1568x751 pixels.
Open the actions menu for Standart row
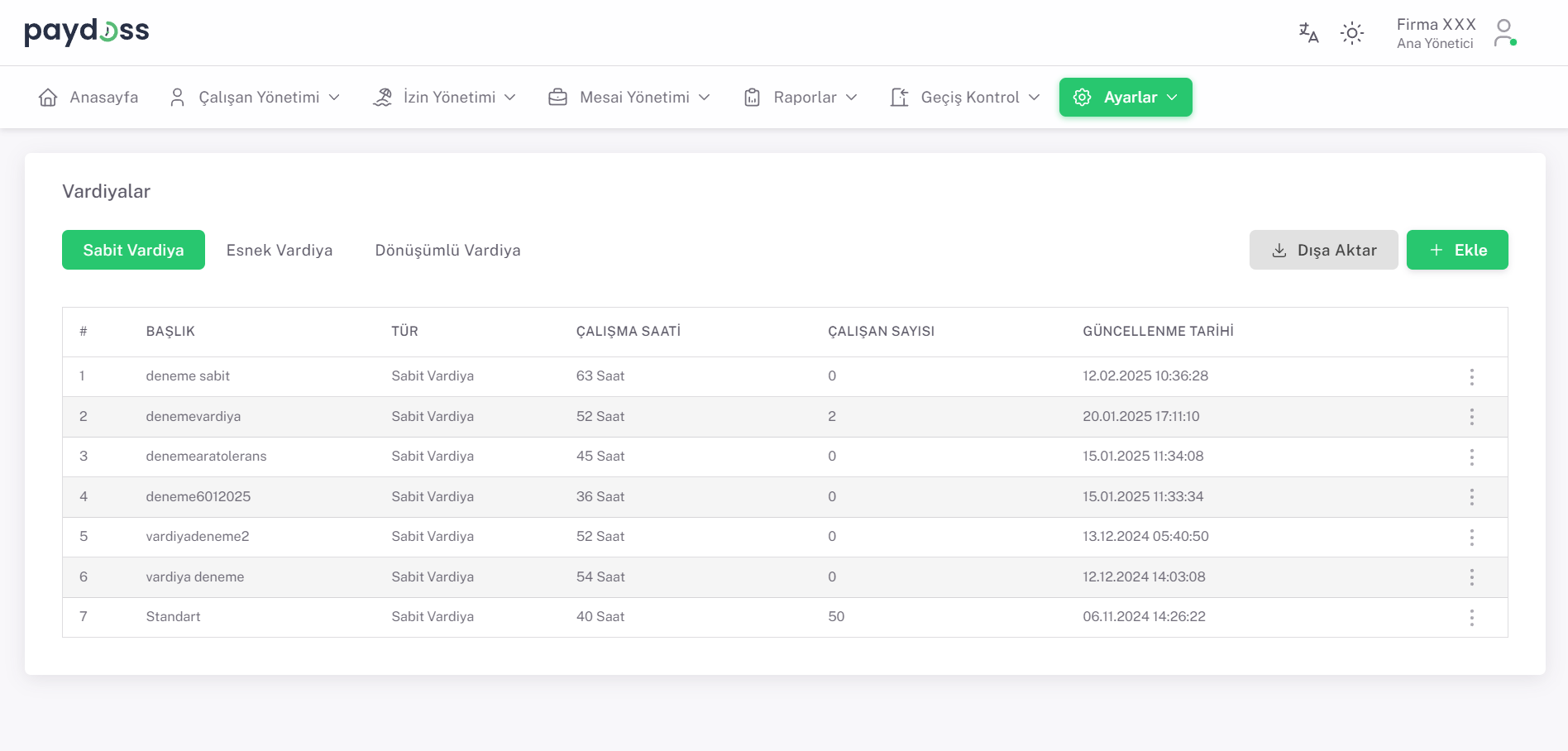(1472, 618)
